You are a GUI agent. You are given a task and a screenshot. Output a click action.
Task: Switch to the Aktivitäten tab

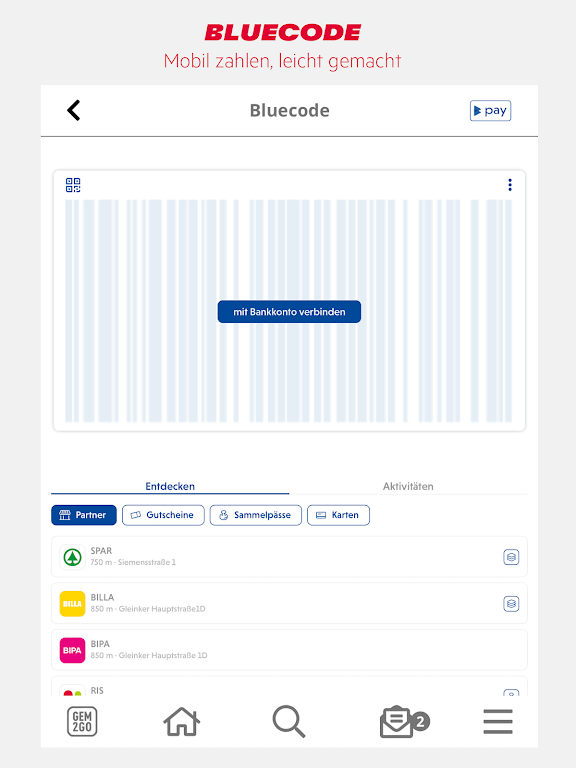click(x=408, y=486)
